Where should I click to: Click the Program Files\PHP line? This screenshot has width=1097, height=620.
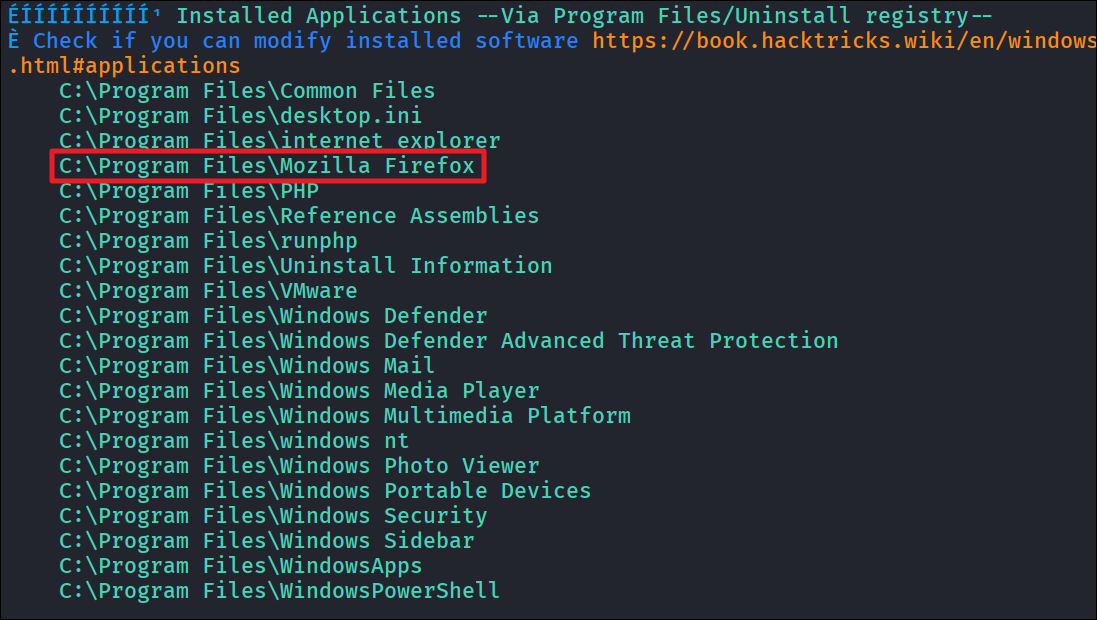click(x=189, y=190)
